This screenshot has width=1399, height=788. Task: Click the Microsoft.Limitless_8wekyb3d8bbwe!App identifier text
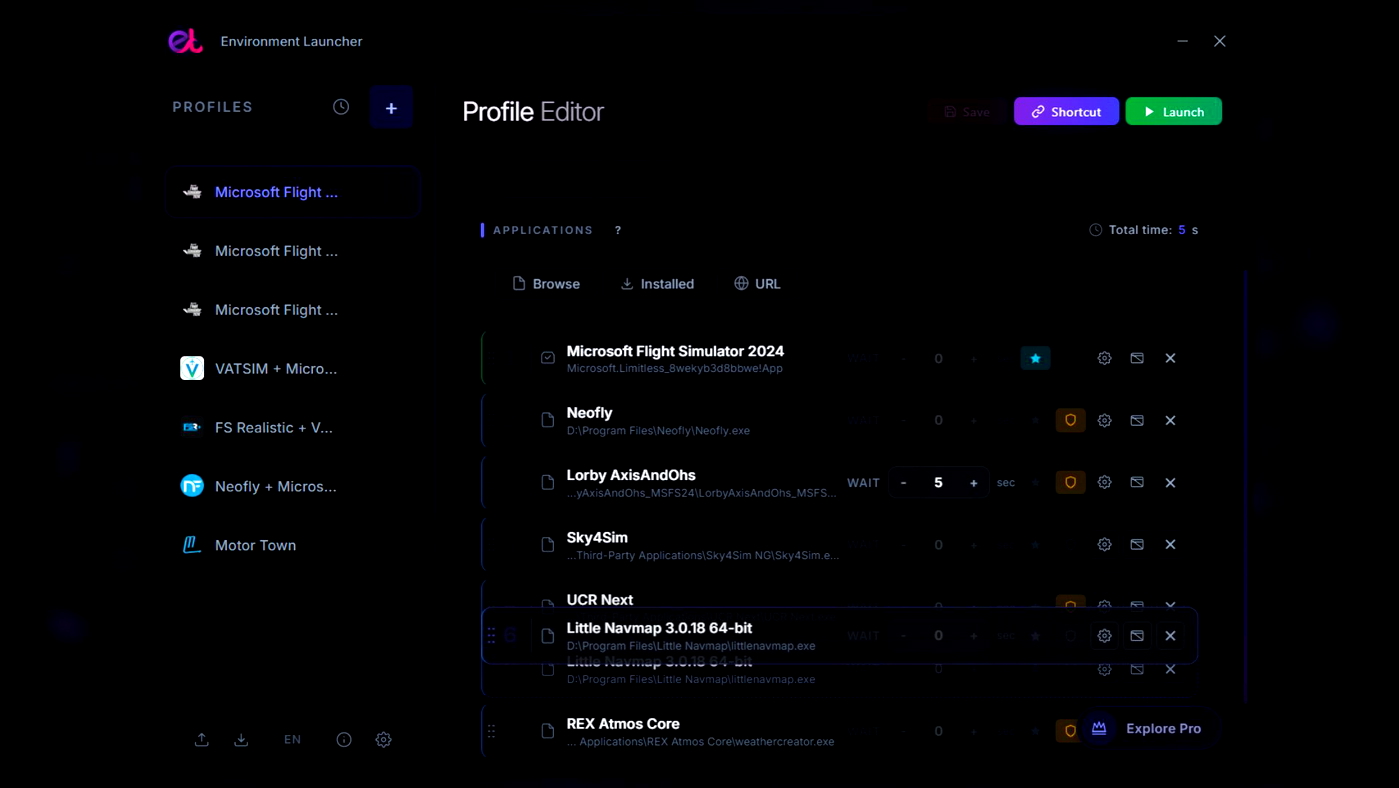[675, 369]
